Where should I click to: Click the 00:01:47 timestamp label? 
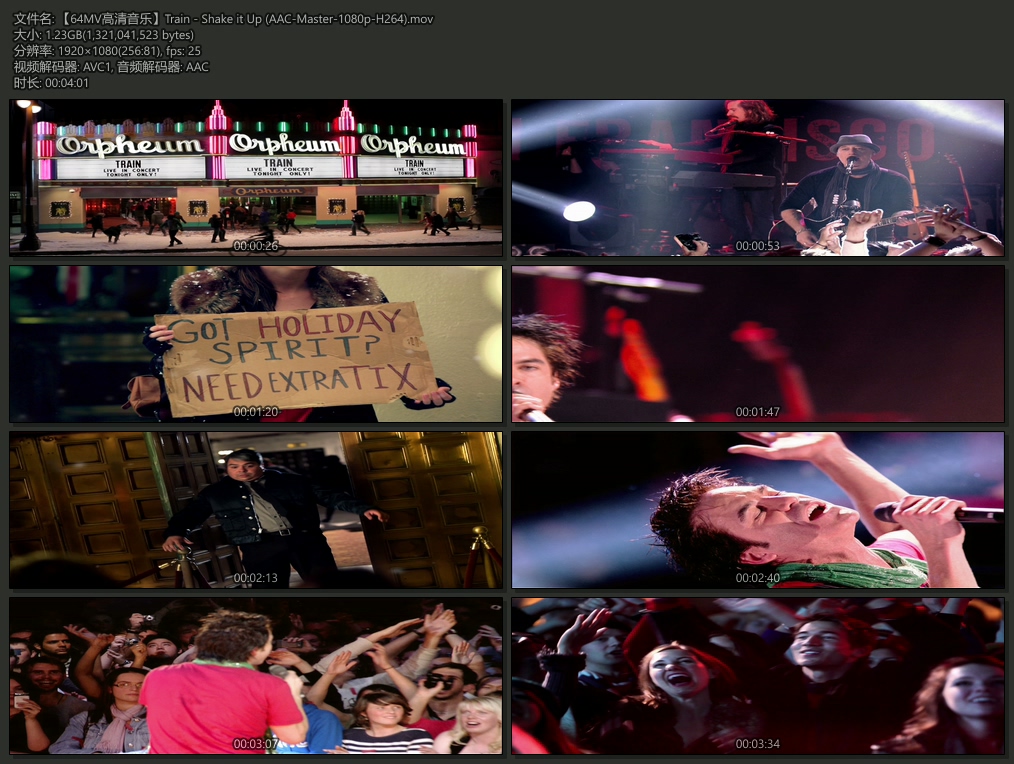(758, 412)
